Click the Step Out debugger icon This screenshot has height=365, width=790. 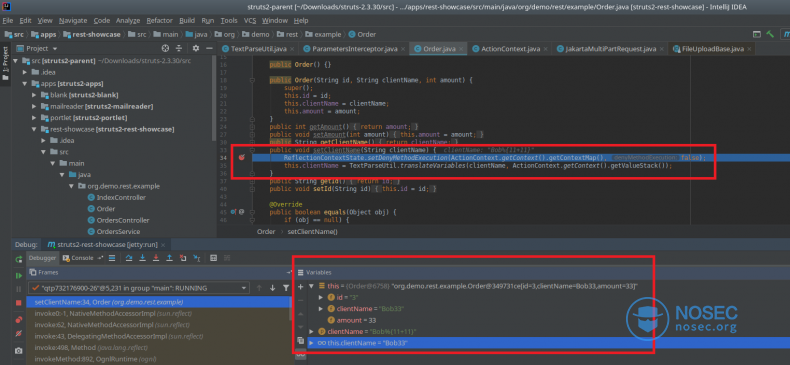tap(170, 258)
